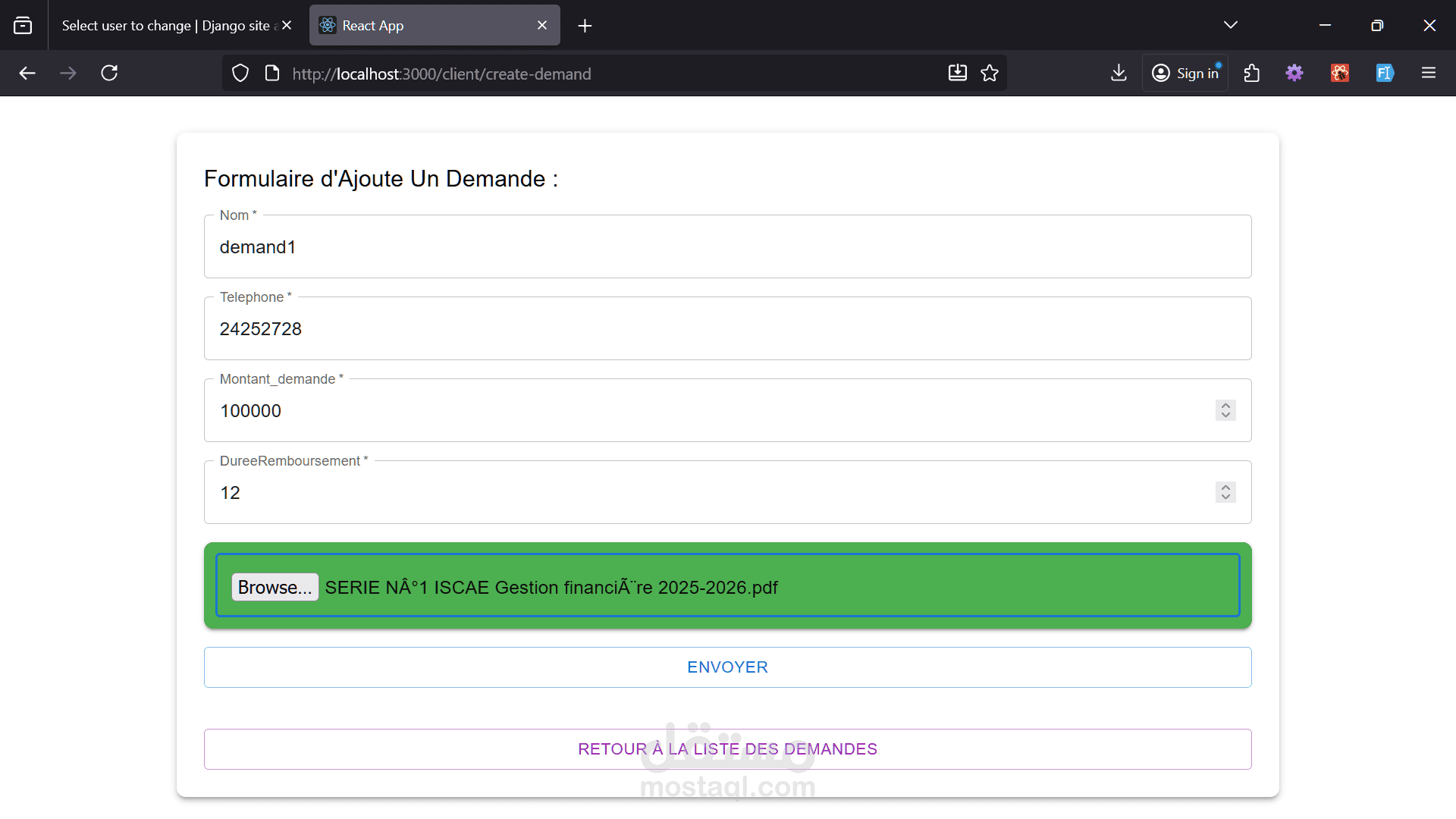This screenshot has height=819, width=1456.
Task: Switch to the Django site tab
Action: [x=165, y=26]
